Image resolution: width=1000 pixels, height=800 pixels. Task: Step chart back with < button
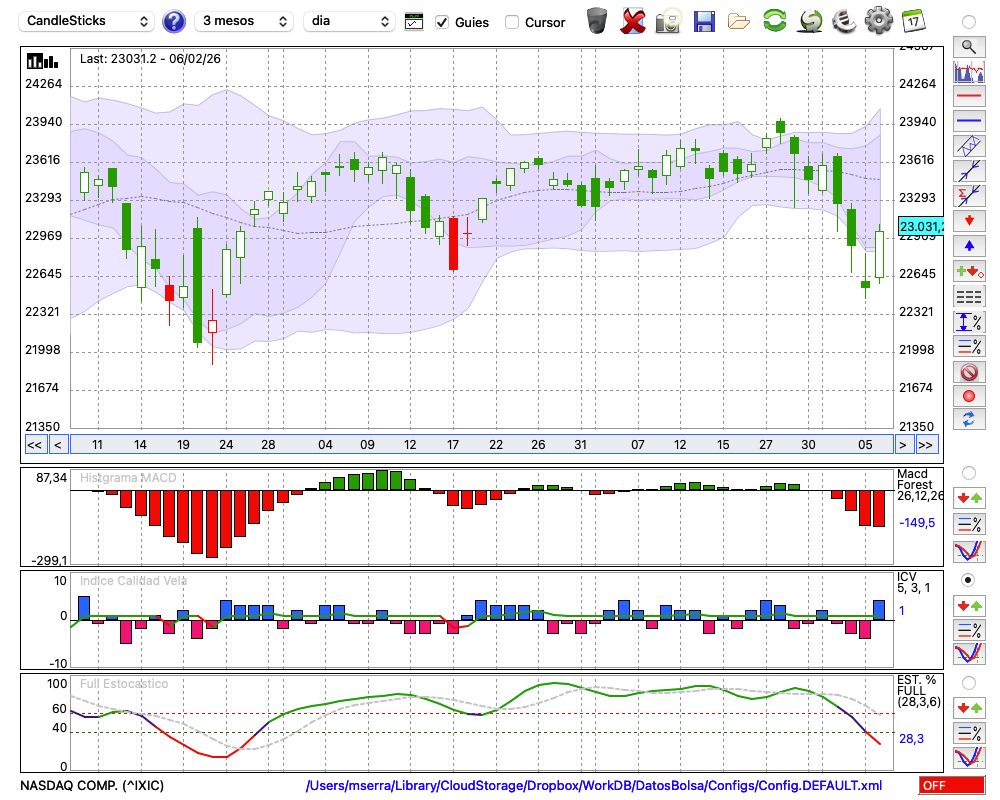tap(57, 445)
